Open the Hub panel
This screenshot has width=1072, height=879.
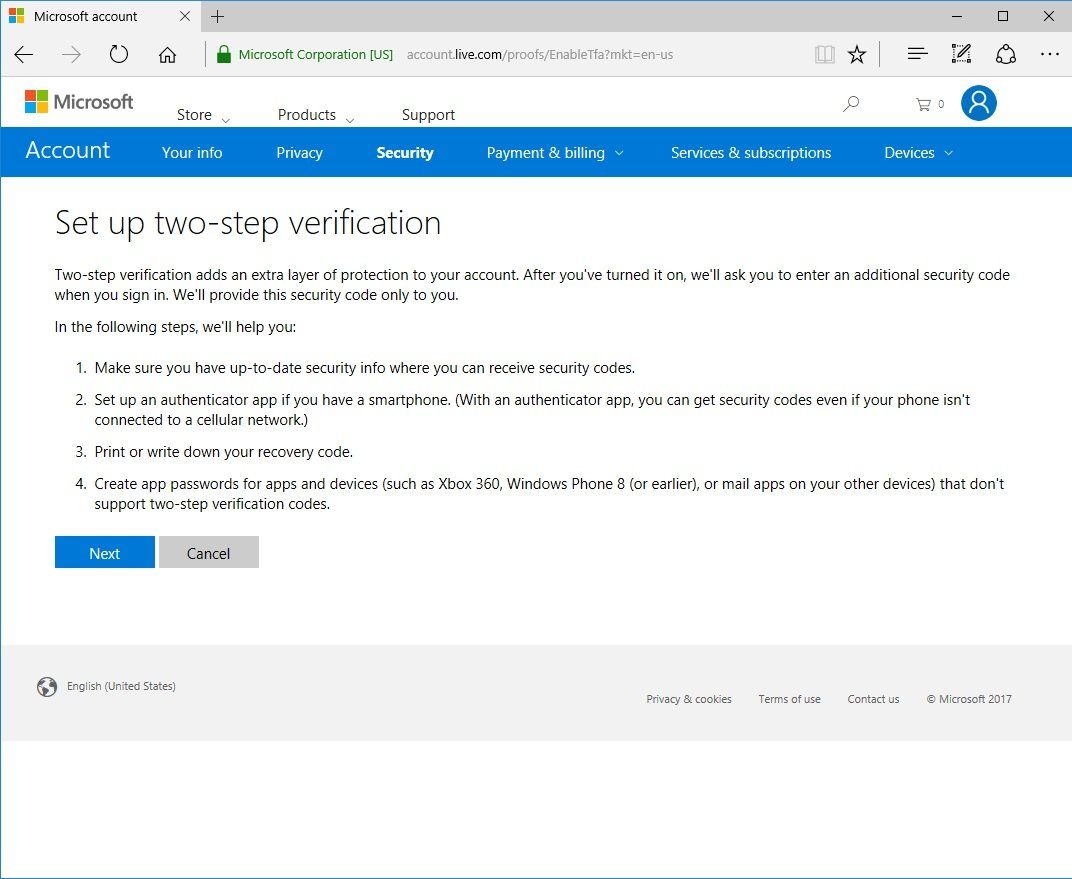(917, 55)
